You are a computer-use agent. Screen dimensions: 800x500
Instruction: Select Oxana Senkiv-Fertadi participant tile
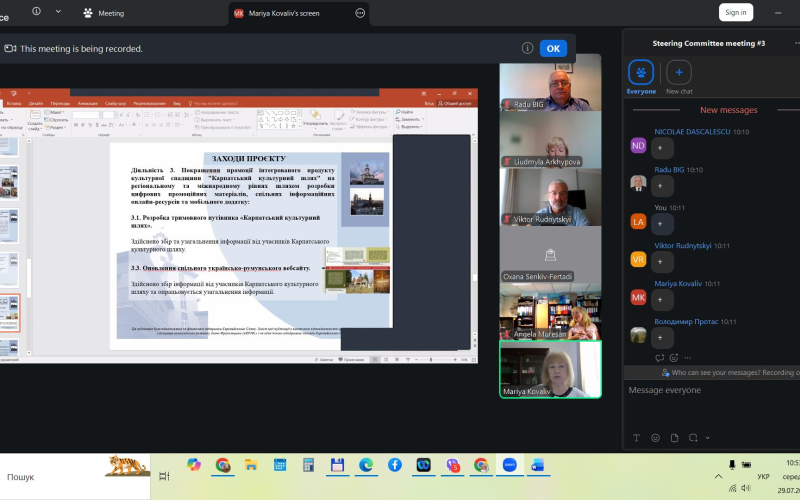click(x=550, y=255)
